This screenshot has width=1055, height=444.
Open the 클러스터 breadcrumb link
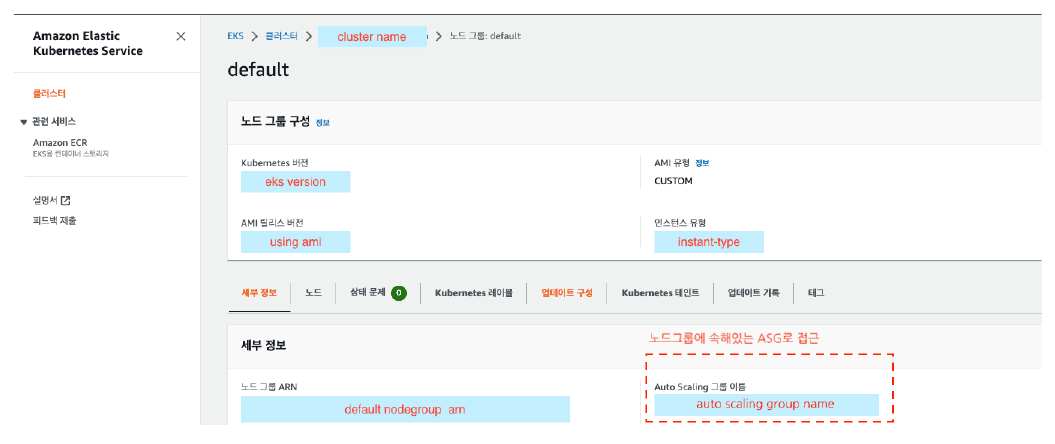coord(281,36)
